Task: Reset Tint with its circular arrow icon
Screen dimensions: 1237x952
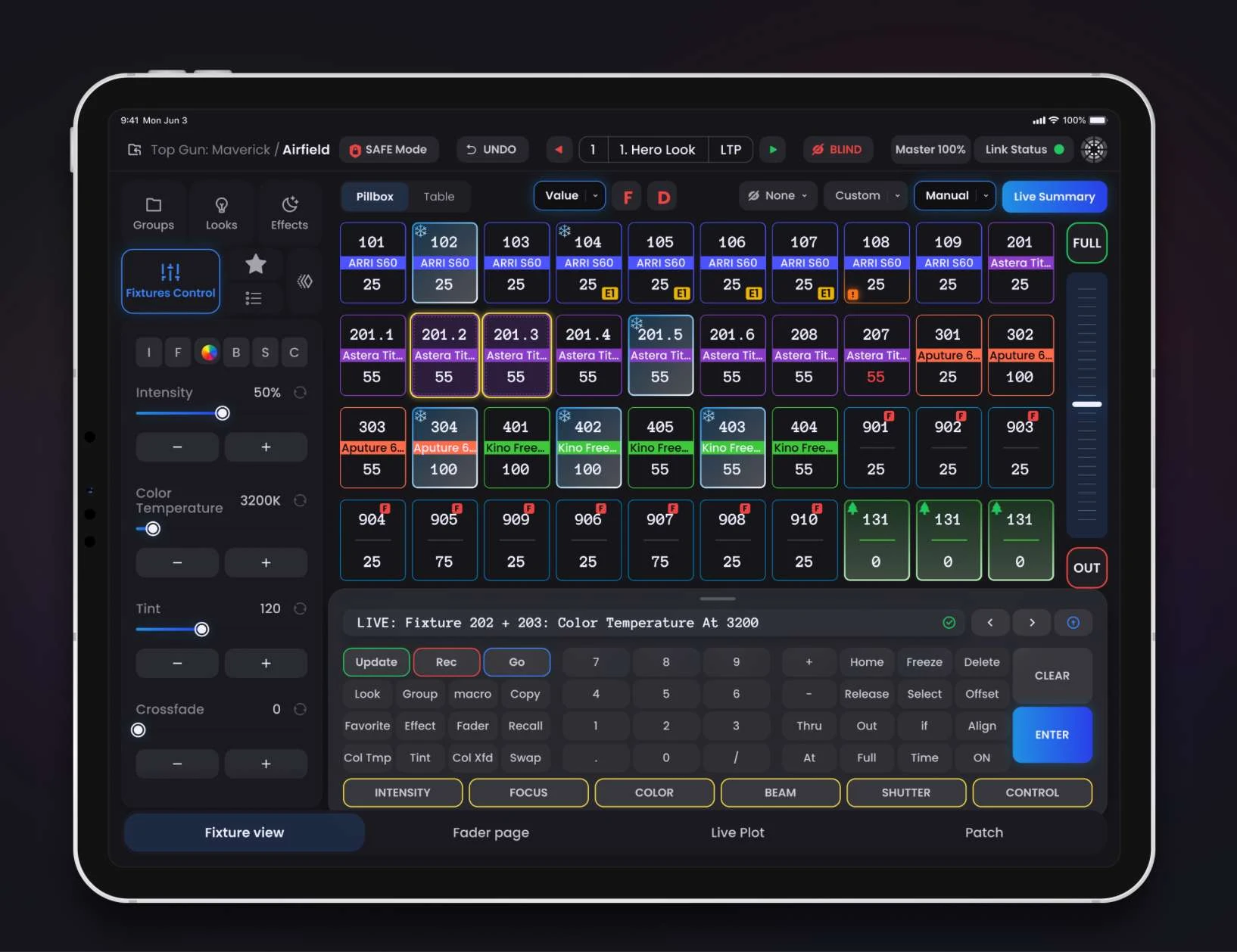Action: coord(300,608)
